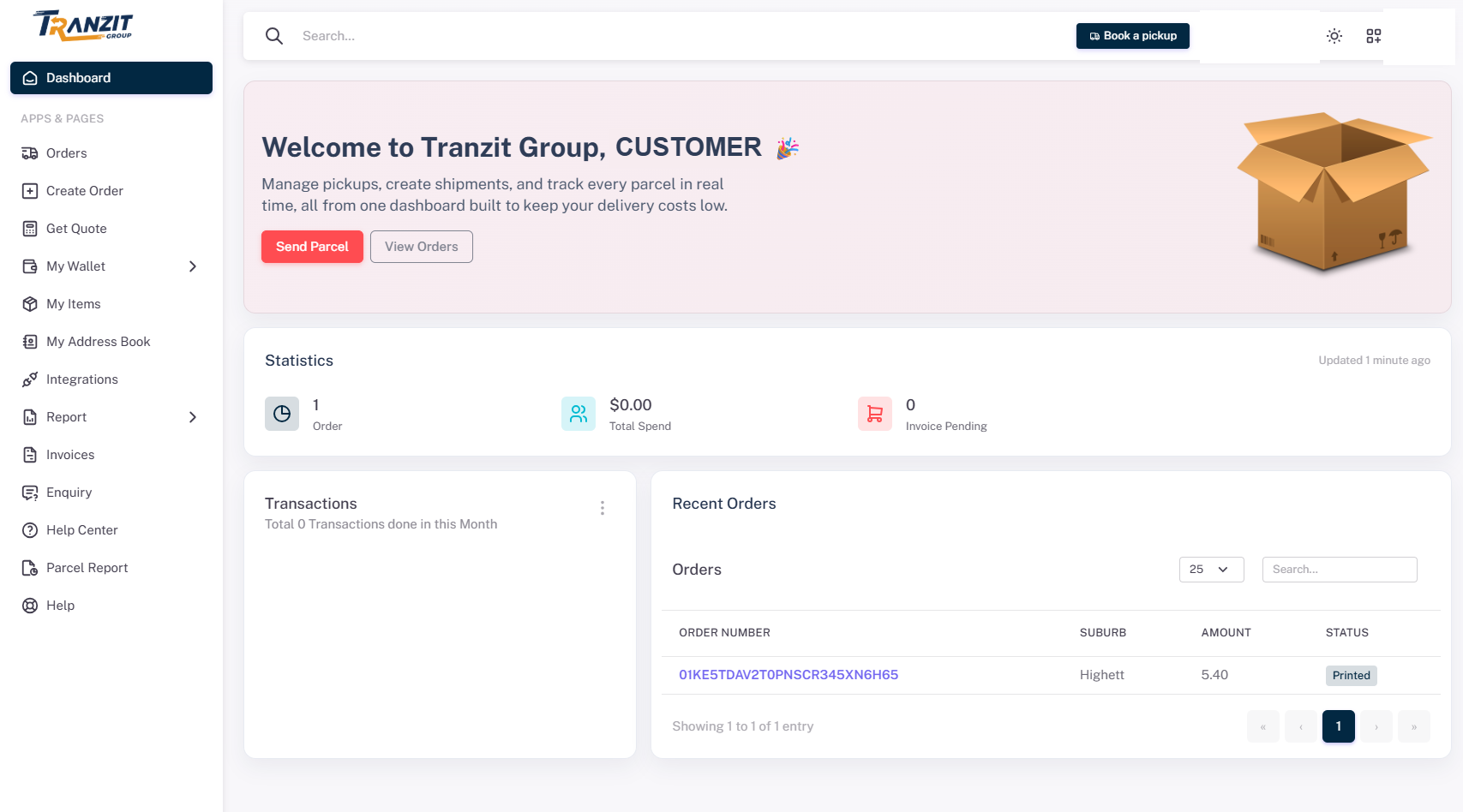
Task: Click the first page pagination button
Action: (1263, 726)
